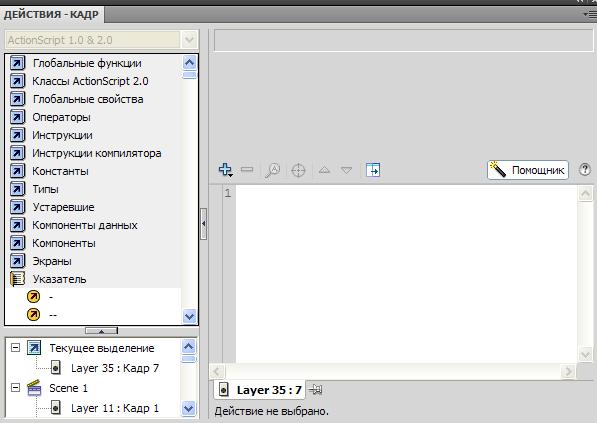Toggle the Помощник script assist mode
Screen dimensions: 597x423
528,170
